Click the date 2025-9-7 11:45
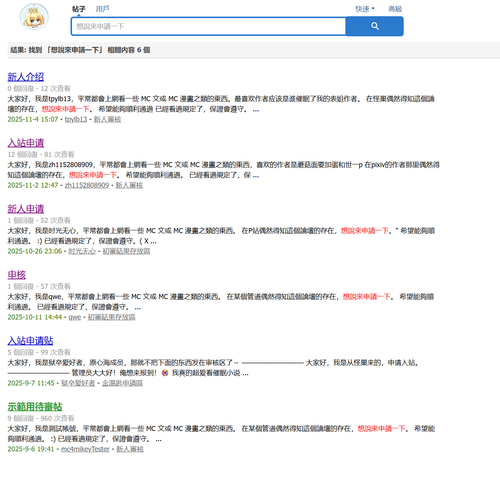Screen dimensions: 500x479 point(31,383)
